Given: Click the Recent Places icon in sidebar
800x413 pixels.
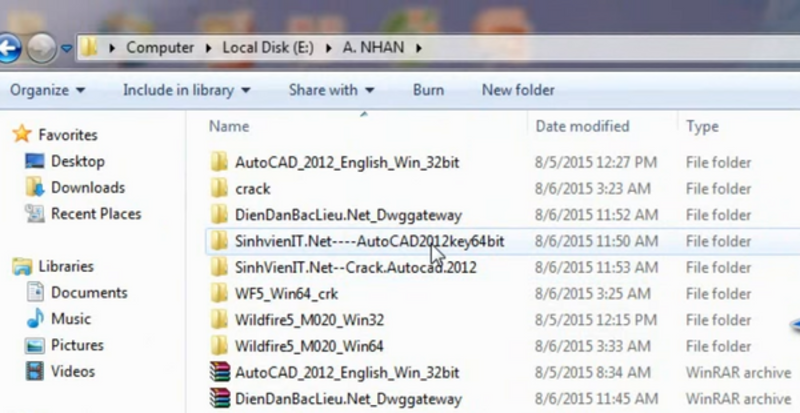Looking at the screenshot, I should coord(35,213).
